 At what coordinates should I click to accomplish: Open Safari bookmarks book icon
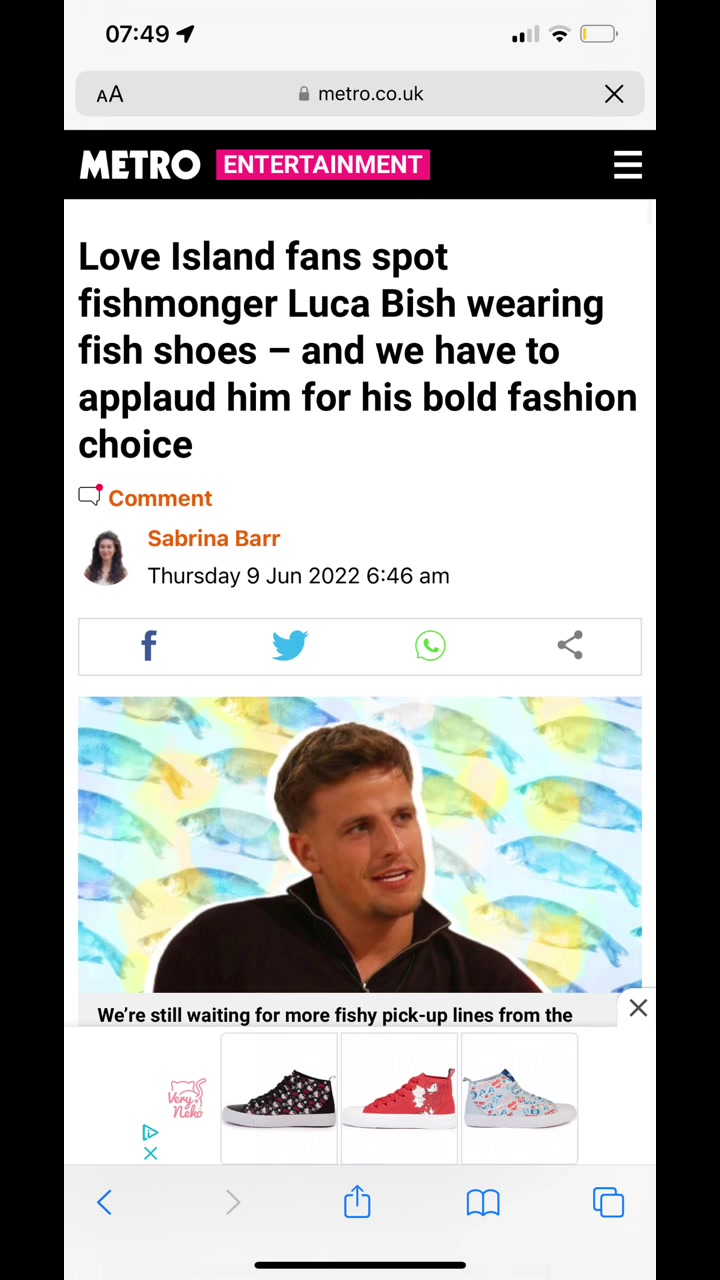click(483, 1202)
